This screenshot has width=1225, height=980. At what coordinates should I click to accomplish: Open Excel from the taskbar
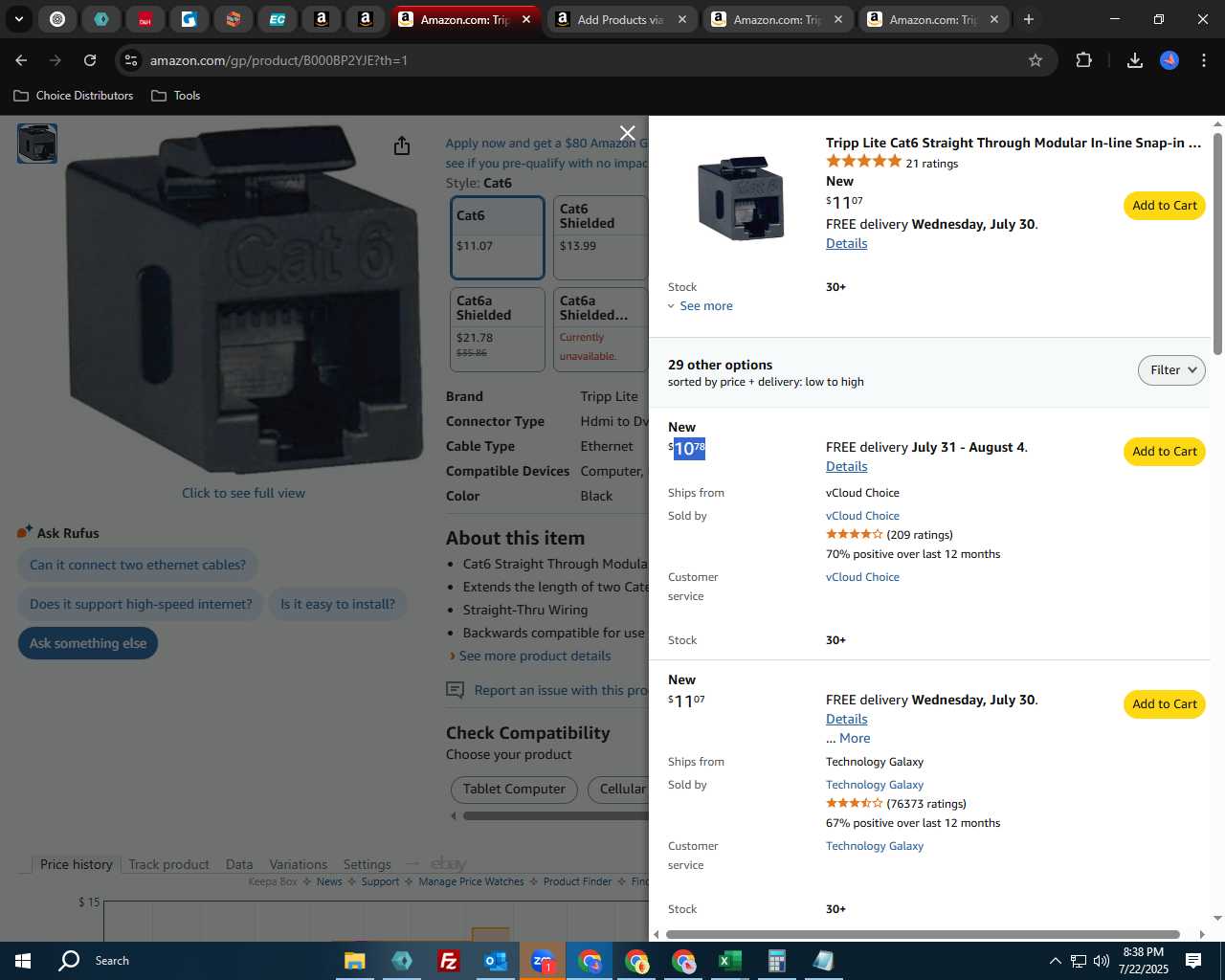[730, 961]
